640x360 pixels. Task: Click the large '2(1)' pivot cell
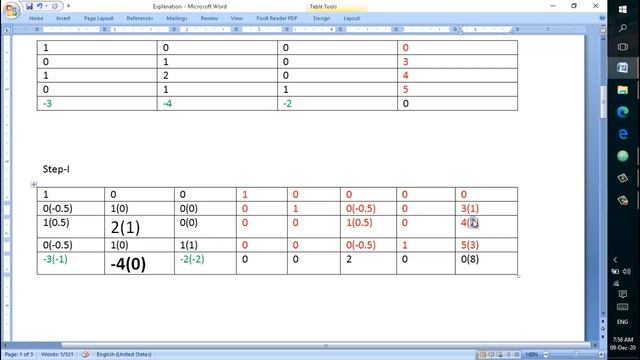point(125,227)
